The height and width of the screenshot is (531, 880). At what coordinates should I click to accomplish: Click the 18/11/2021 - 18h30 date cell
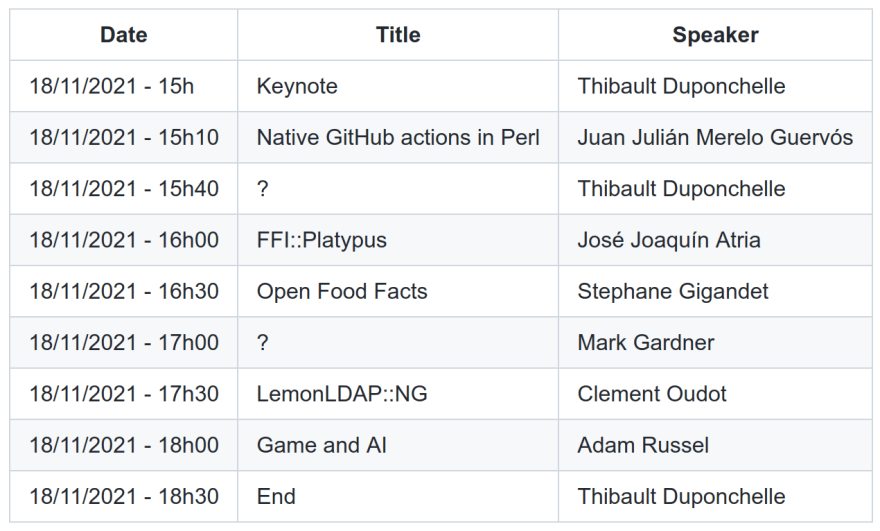point(123,496)
